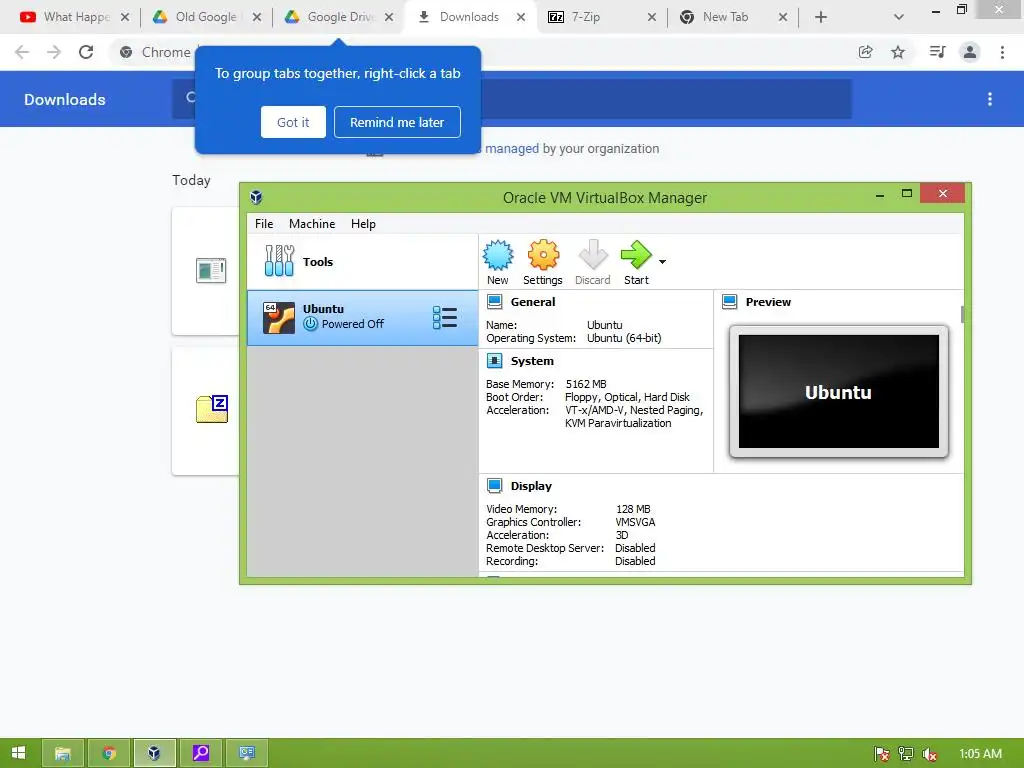Viewport: 1024px width, 768px height.
Task: Click the Ubuntu preview thumbnail
Action: click(x=839, y=391)
